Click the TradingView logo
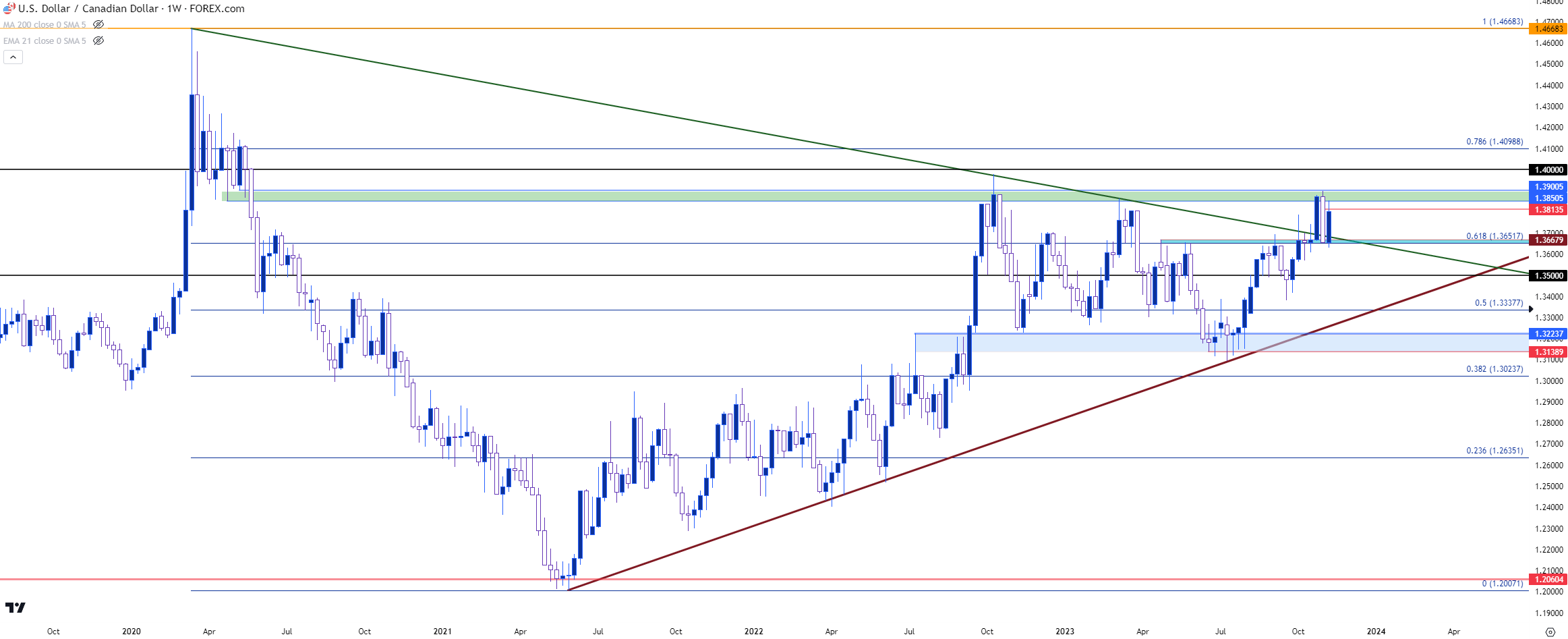1568x639 pixels. click(x=15, y=607)
